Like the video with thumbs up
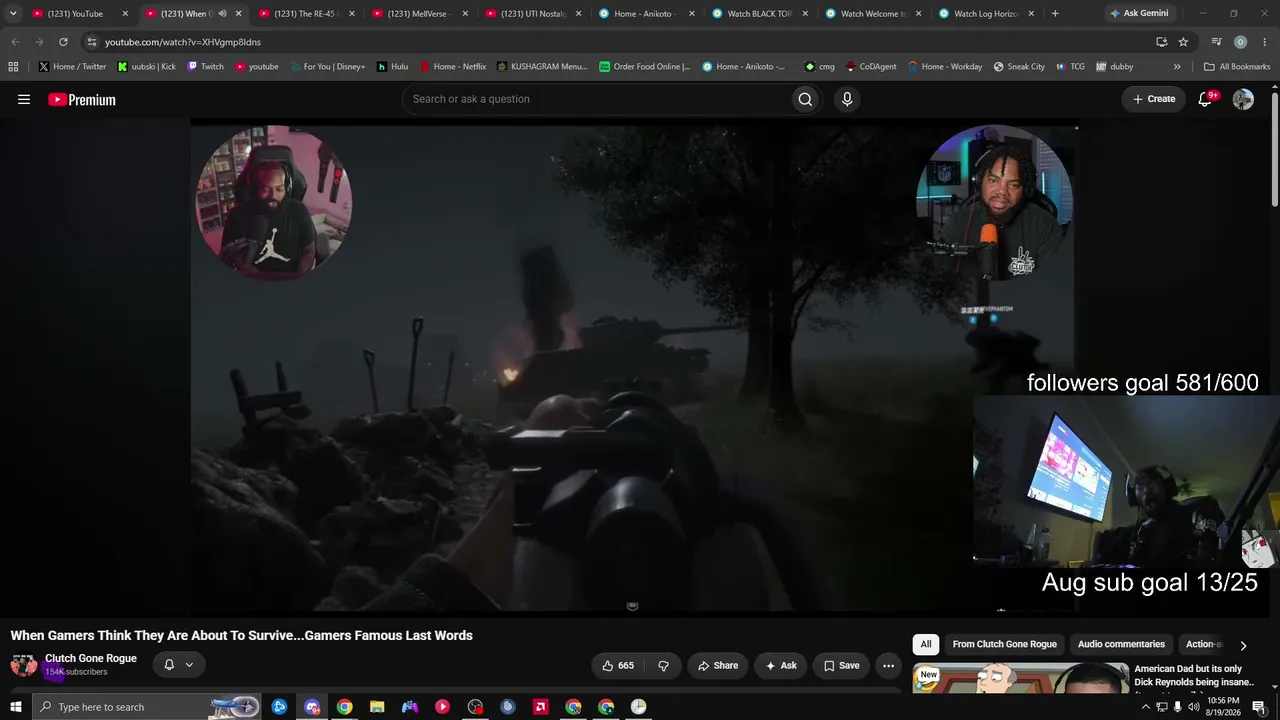Screen dimensions: 1280x720 [x=618, y=666]
